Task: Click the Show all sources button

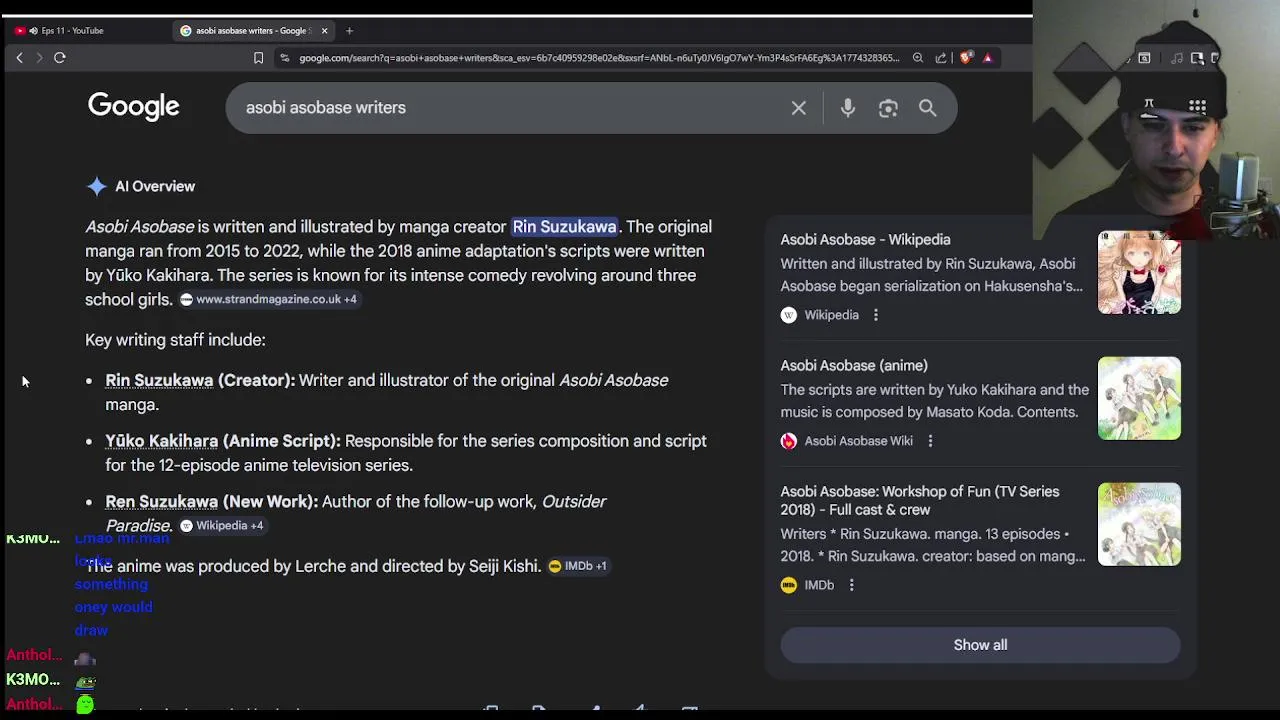Action: click(980, 645)
